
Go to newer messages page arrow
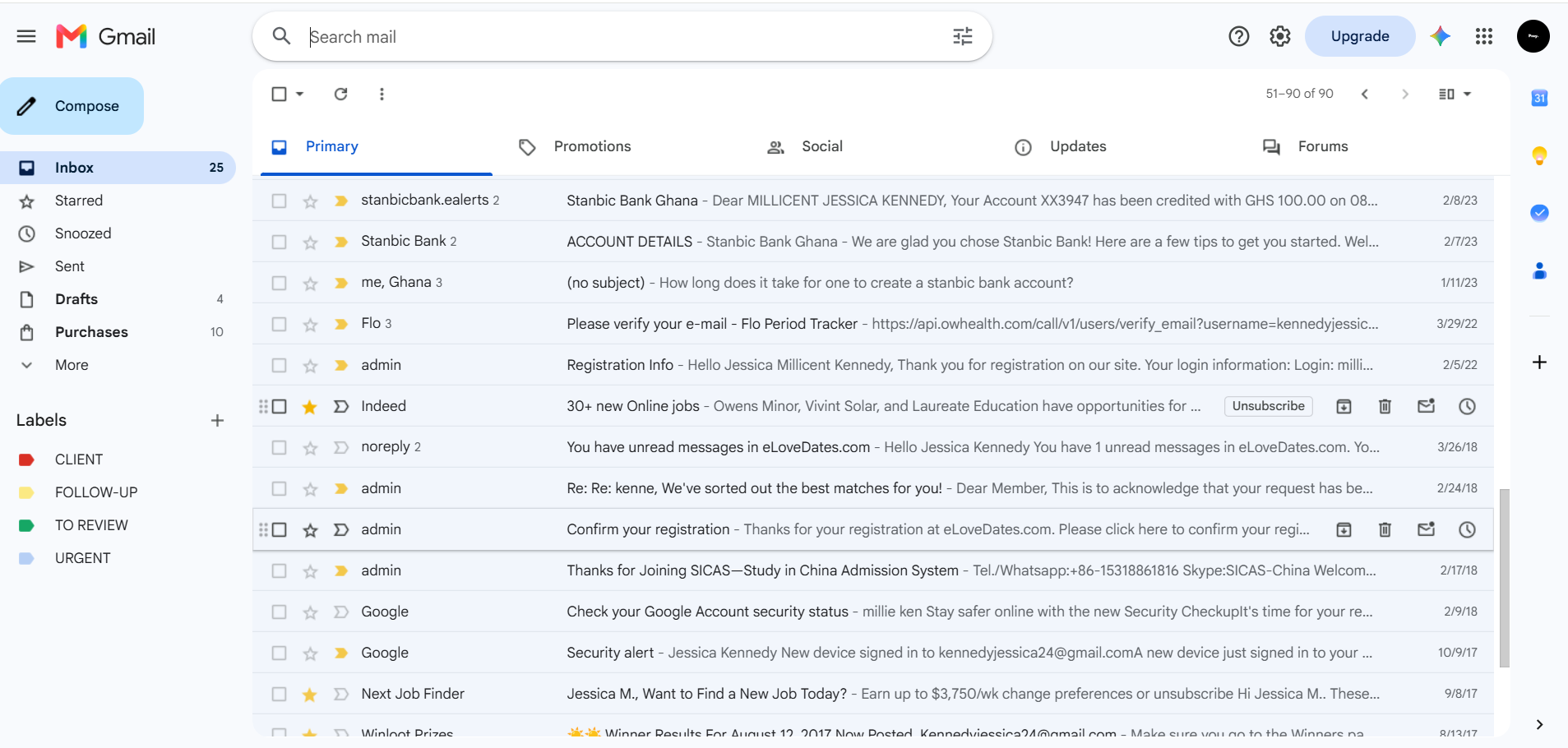1364,94
